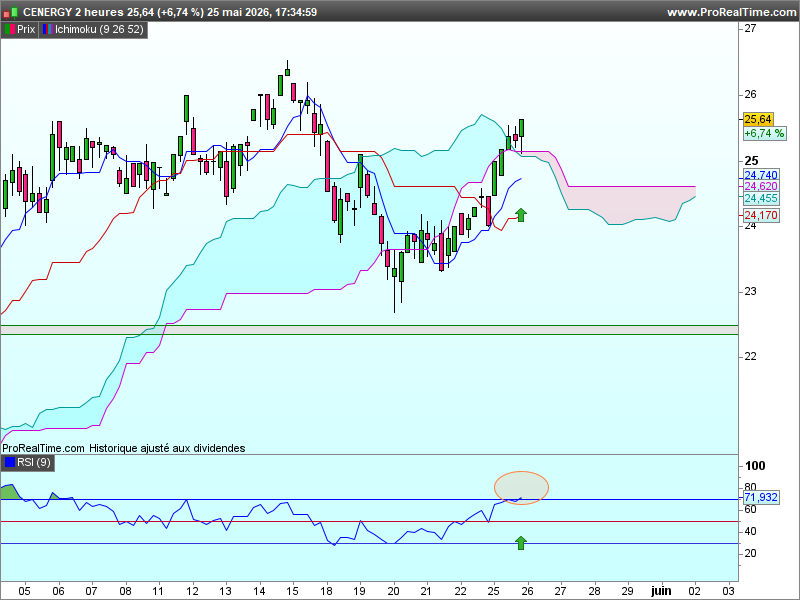This screenshot has width=800, height=600.
Task: Click the candlestick icon beside CENERGY title
Action: pos(11,12)
